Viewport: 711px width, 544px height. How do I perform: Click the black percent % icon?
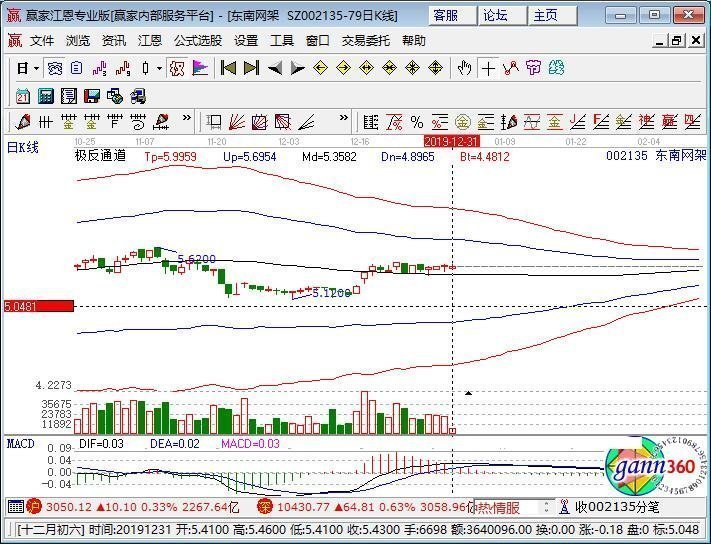tap(417, 122)
